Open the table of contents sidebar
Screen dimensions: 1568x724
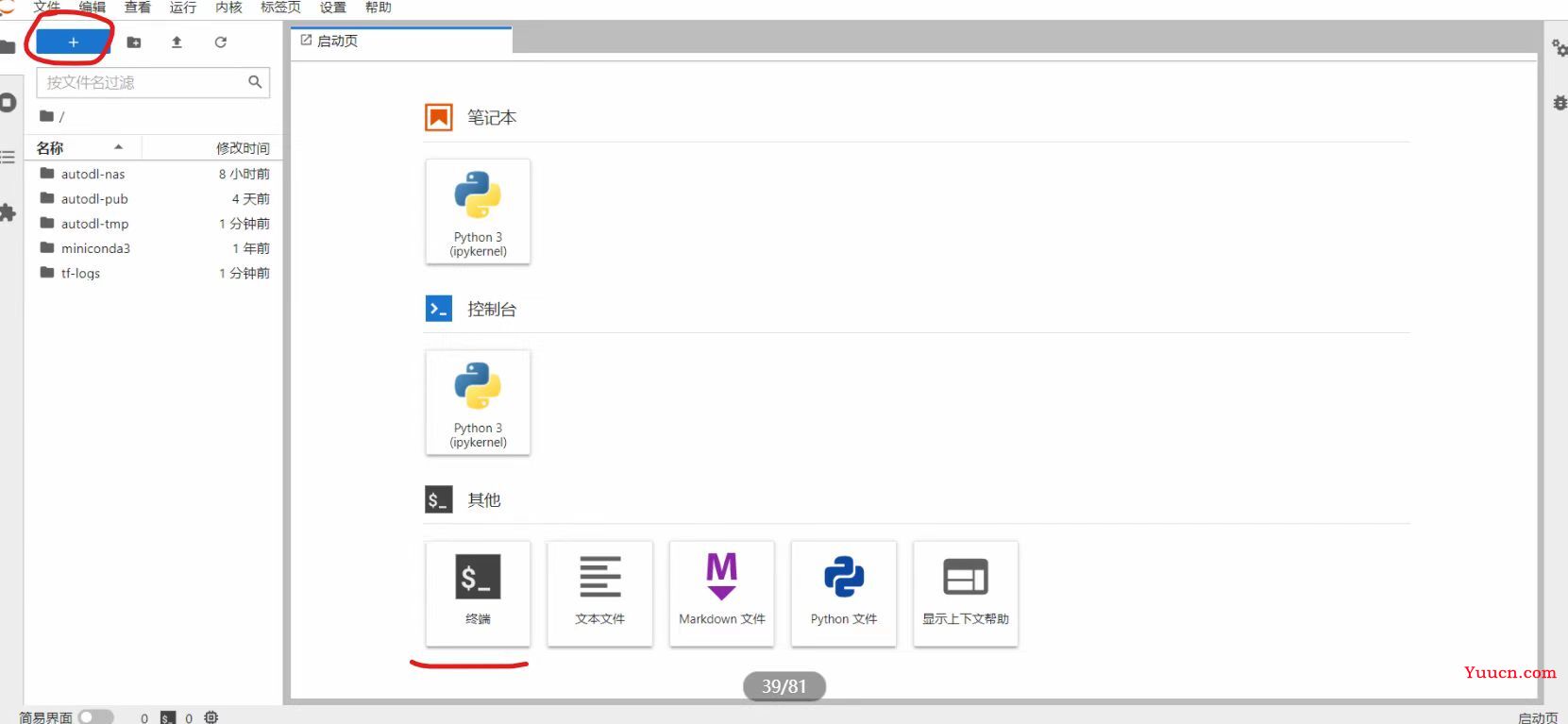(x=8, y=157)
